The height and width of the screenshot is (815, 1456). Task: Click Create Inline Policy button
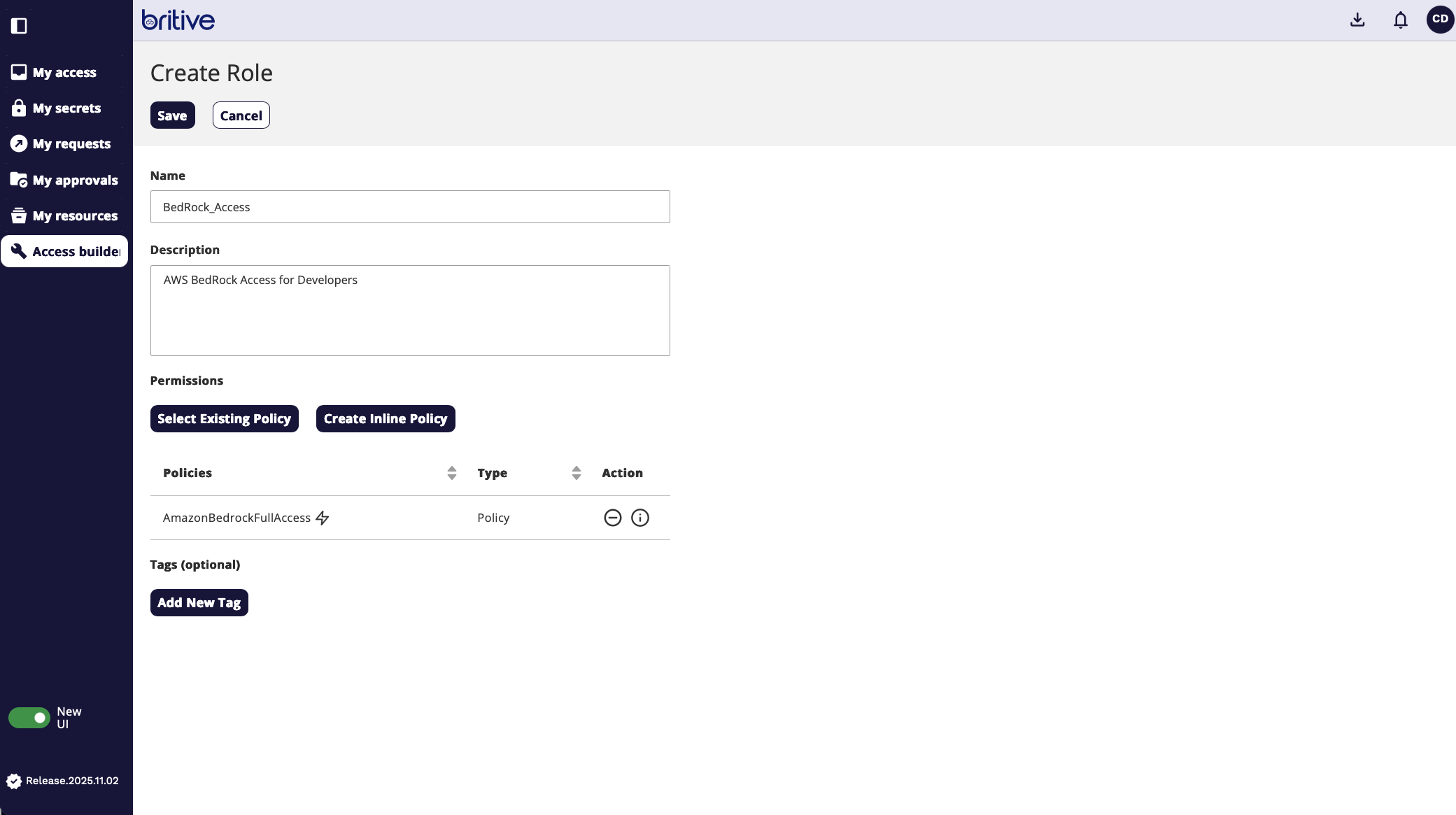point(385,419)
